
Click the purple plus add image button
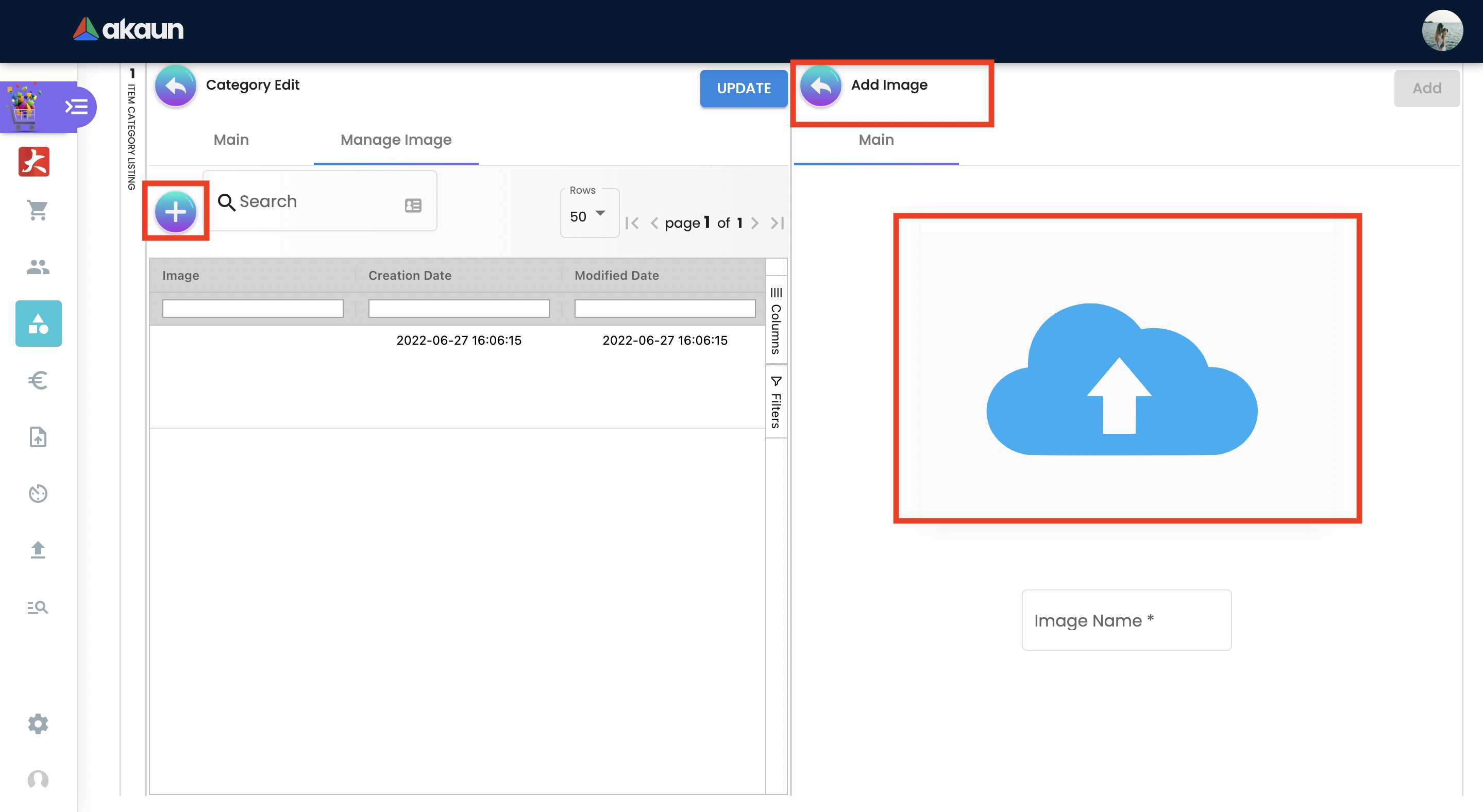[x=176, y=212]
